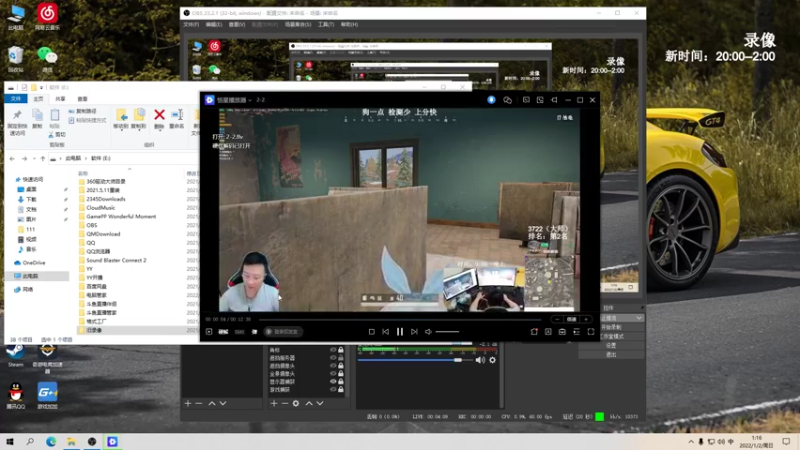This screenshot has width=800, height=450.
Task: Switch to 查看 tab in File Explorer
Action: 83,99
